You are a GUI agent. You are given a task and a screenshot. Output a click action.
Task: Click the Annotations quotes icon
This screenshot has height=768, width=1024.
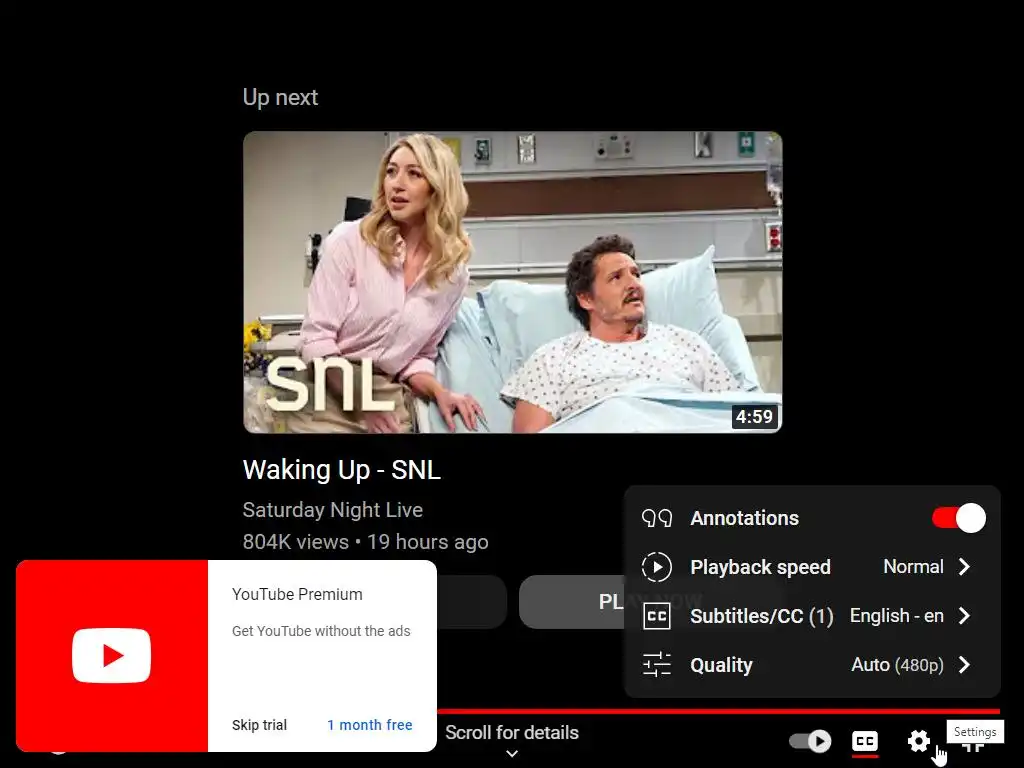click(656, 518)
